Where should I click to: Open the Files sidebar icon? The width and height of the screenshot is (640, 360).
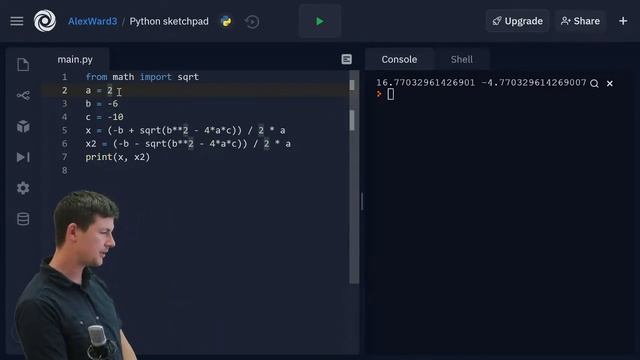point(23,64)
